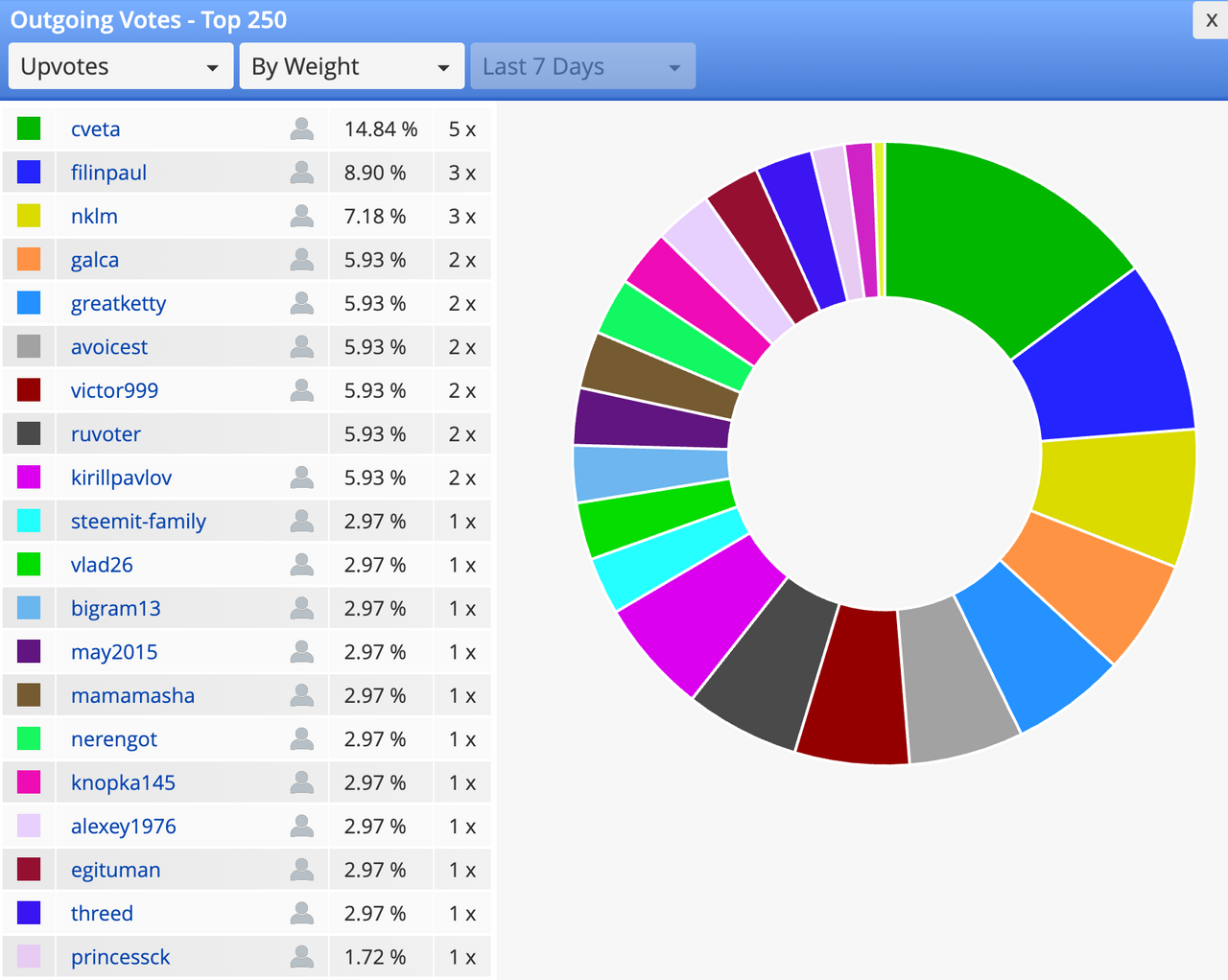The image size is (1228, 980).
Task: Open the Upvotes dropdown
Action: 121,66
